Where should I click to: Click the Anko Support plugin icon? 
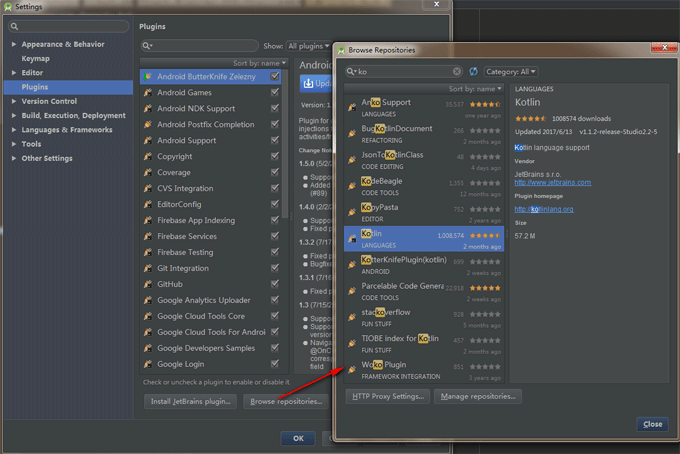tap(352, 107)
